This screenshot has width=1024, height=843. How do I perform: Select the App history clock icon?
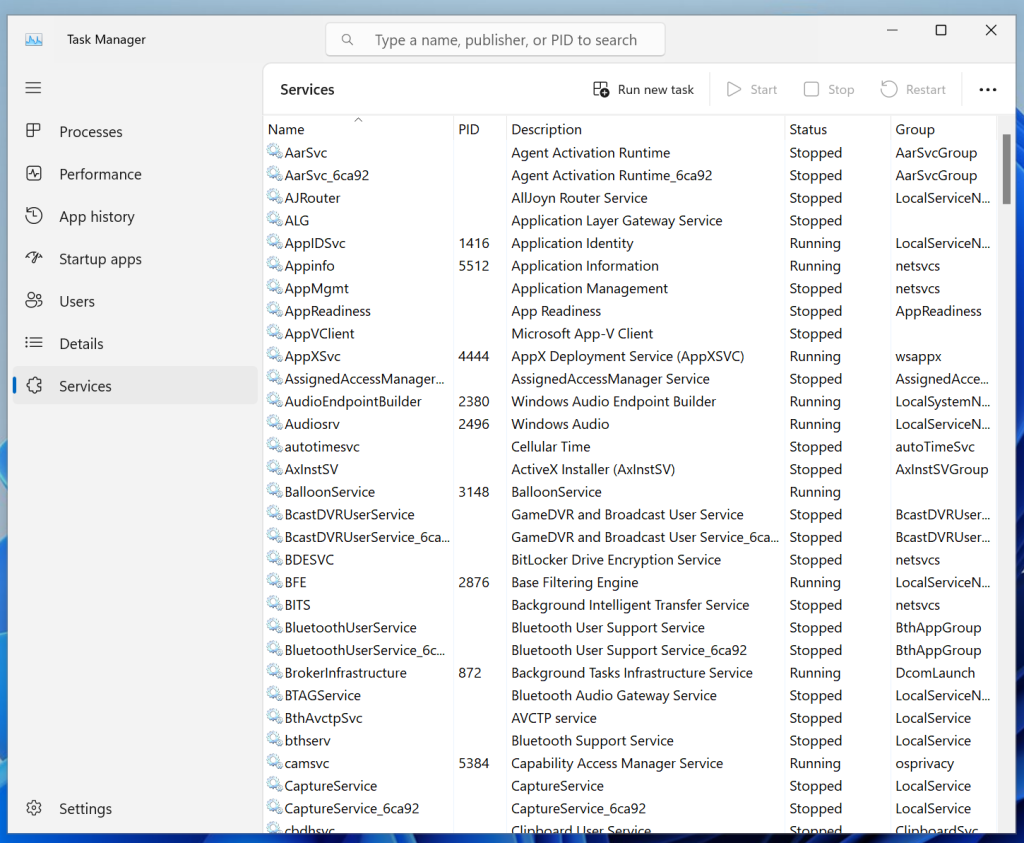click(34, 216)
